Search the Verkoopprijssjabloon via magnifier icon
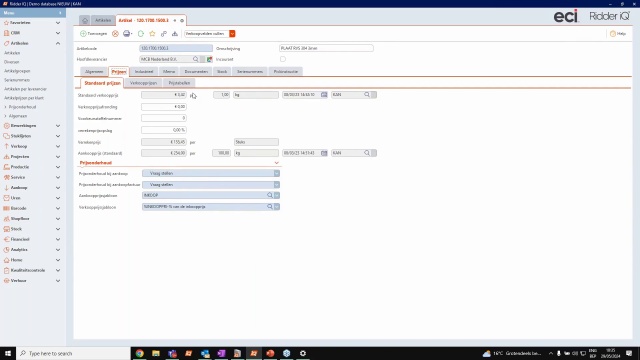This screenshot has width=640, height=360. coord(270,207)
